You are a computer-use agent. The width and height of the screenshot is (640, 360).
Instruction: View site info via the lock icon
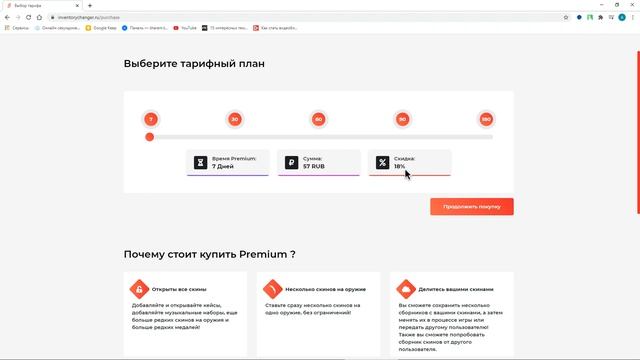(x=52, y=17)
